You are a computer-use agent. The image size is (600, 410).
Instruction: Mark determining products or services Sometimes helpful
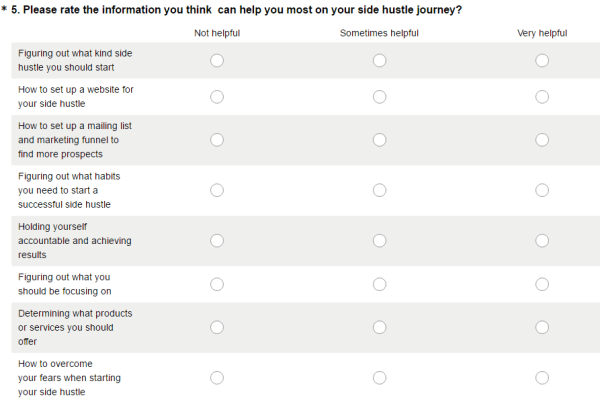[380, 327]
